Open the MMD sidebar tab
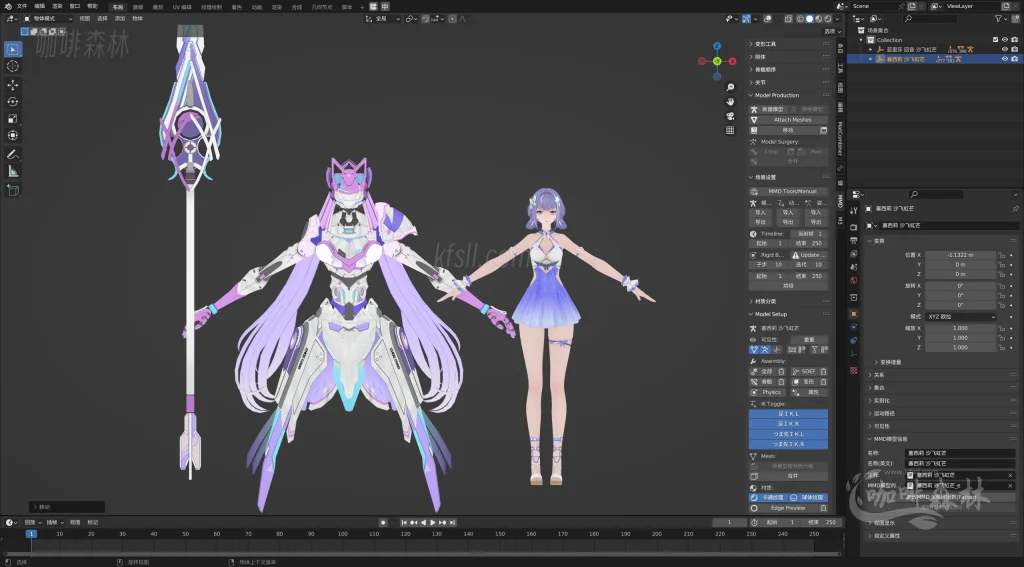Screen dimensions: 1024x567 coord(840,201)
